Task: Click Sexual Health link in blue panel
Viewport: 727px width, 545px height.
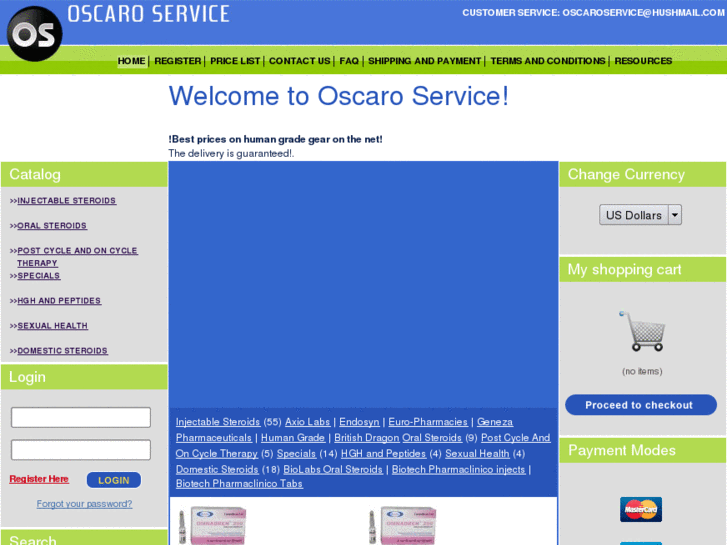Action: click(477, 453)
